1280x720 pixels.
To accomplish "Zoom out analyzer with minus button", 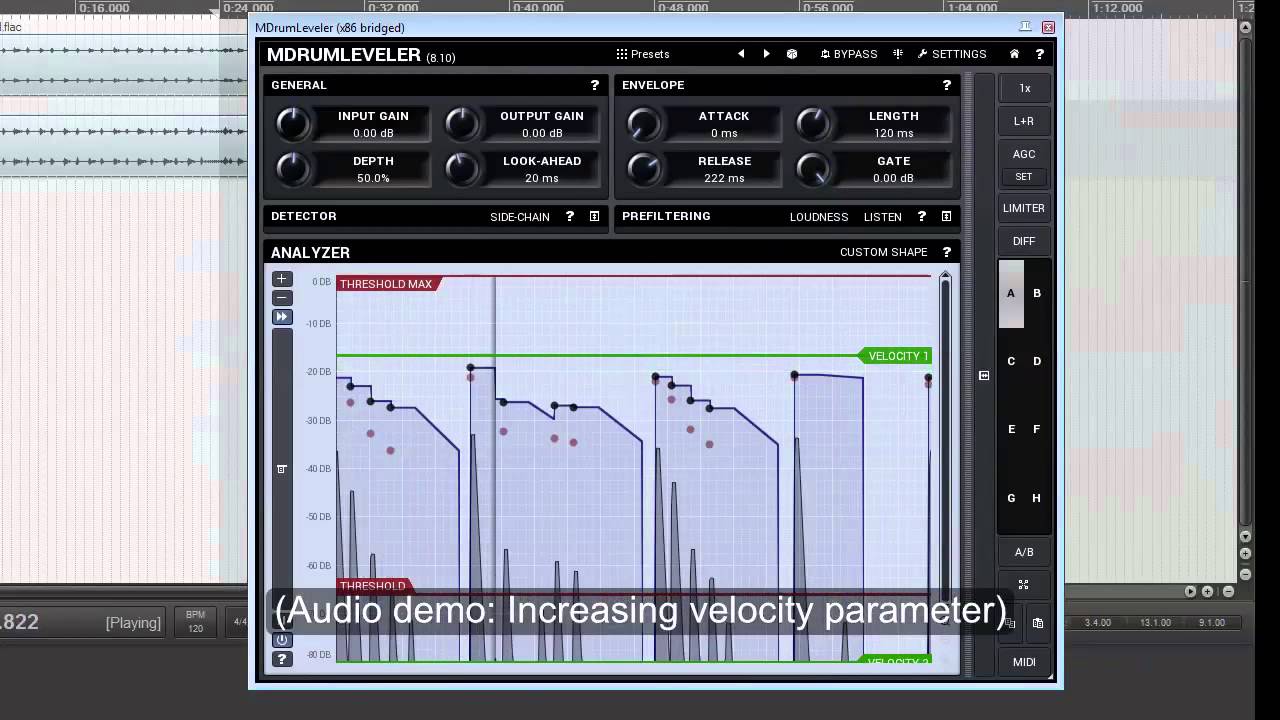I will coord(282,298).
